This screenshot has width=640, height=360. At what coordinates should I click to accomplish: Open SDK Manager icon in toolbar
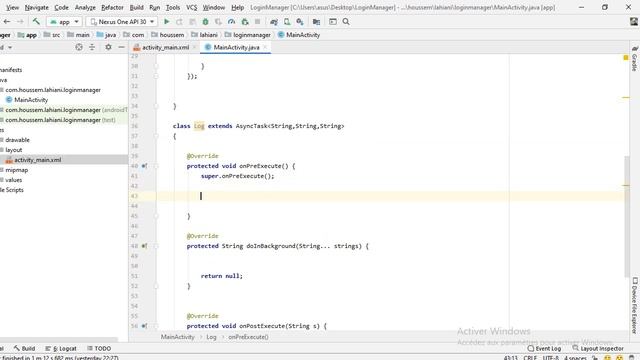[x=300, y=22]
